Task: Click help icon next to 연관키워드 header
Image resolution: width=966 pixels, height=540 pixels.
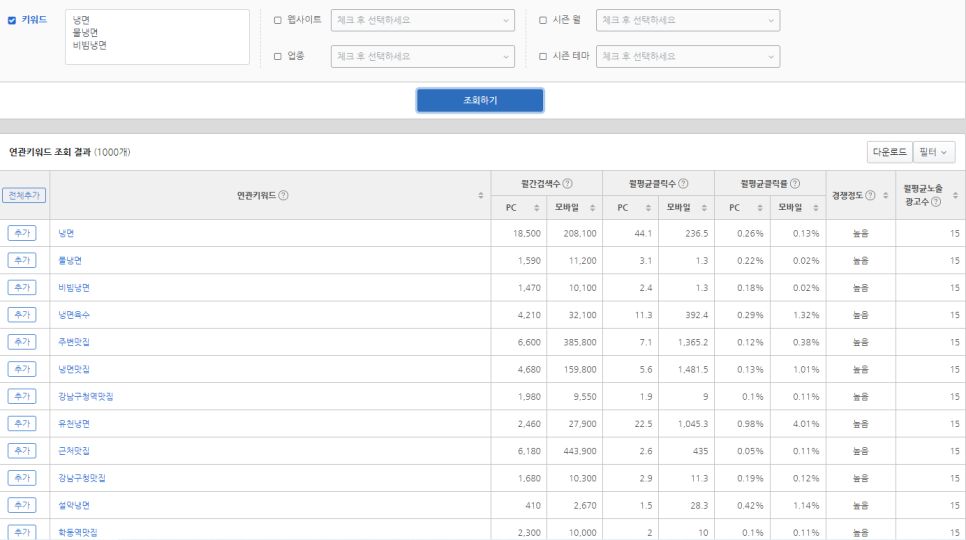Action: 283,195
